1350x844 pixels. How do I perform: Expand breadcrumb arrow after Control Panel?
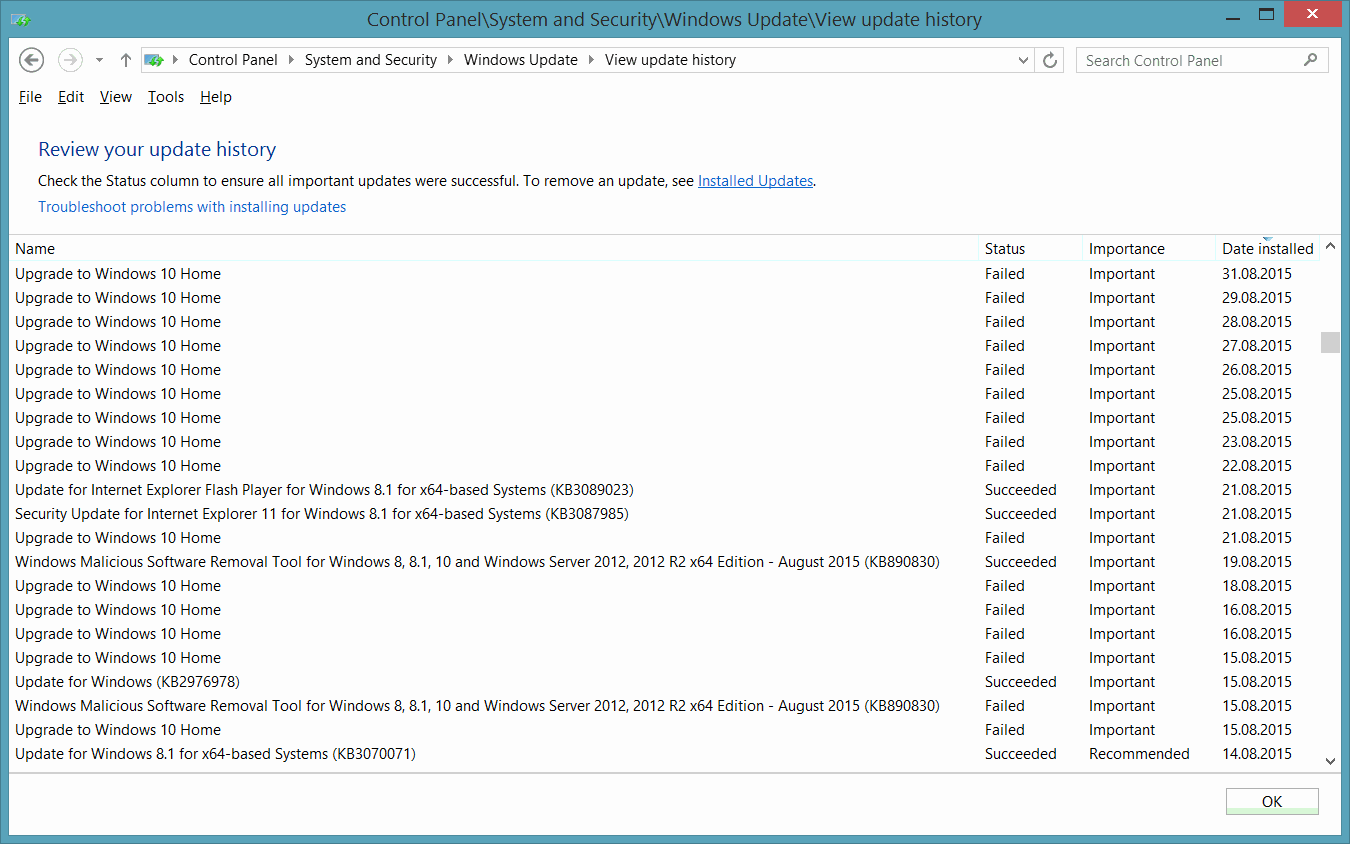(291, 60)
